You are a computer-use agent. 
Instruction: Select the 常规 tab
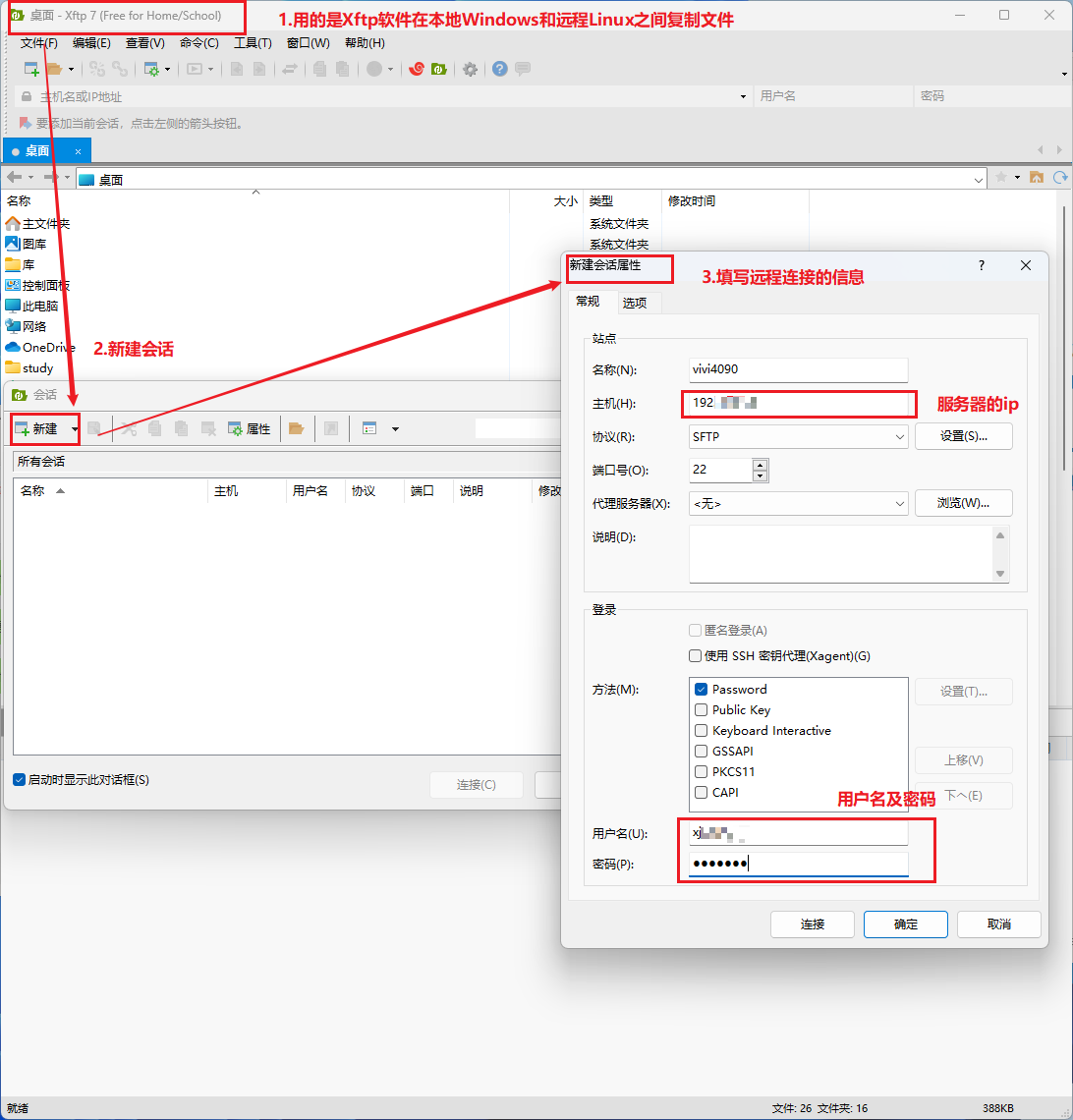coord(588,302)
